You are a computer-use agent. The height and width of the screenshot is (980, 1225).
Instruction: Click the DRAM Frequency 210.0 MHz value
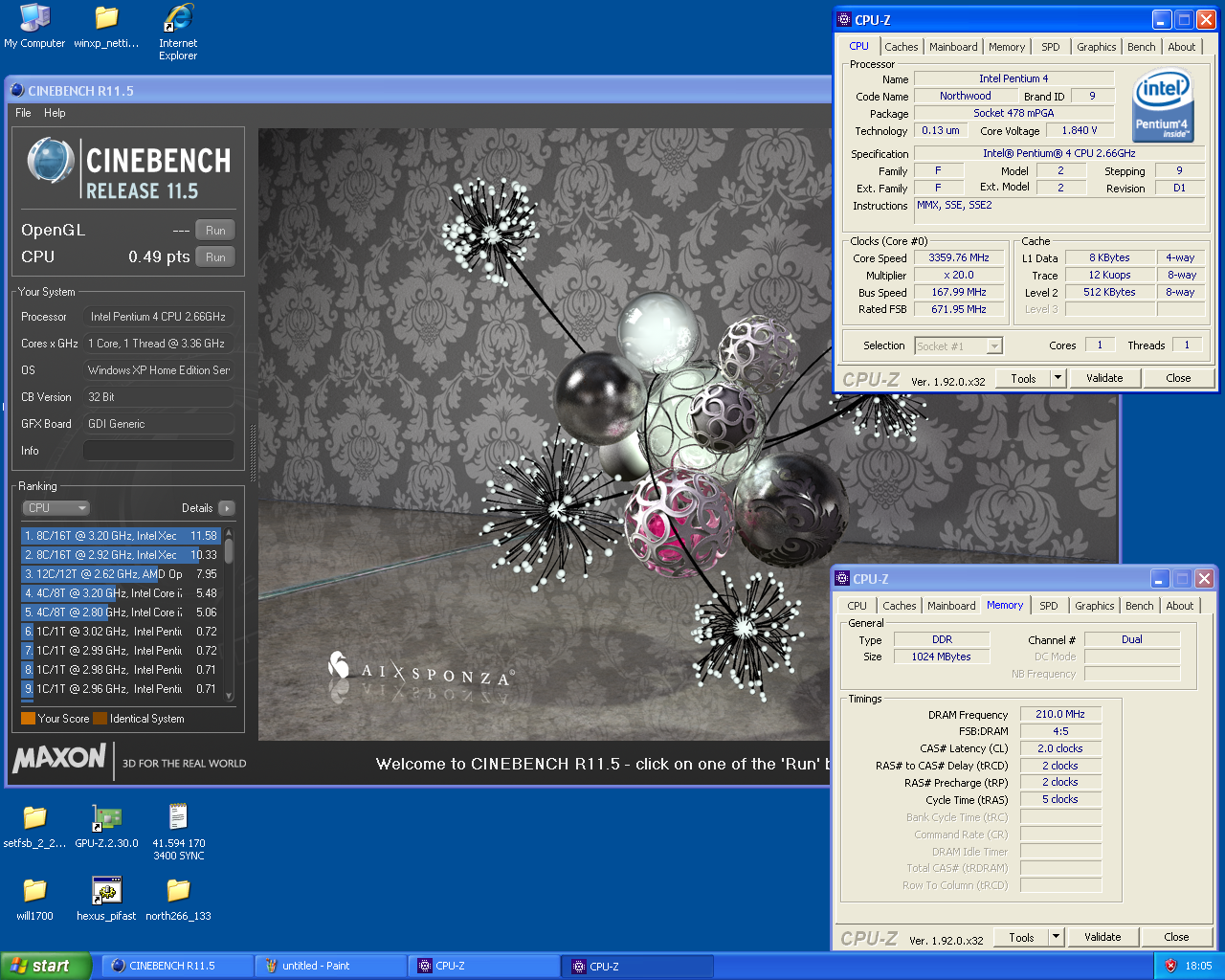(x=1060, y=714)
